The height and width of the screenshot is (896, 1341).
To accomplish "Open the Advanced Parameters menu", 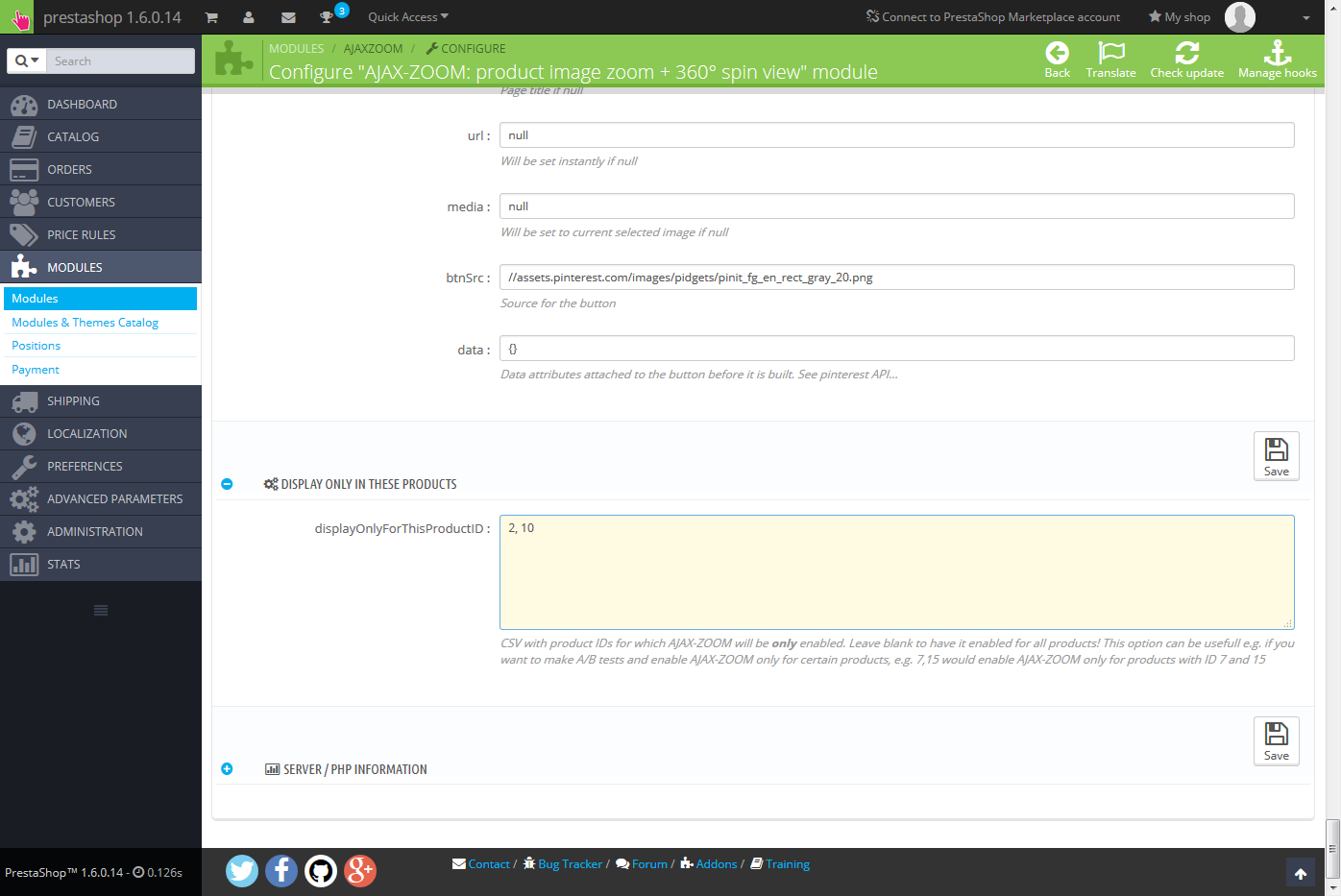I will click(101, 498).
